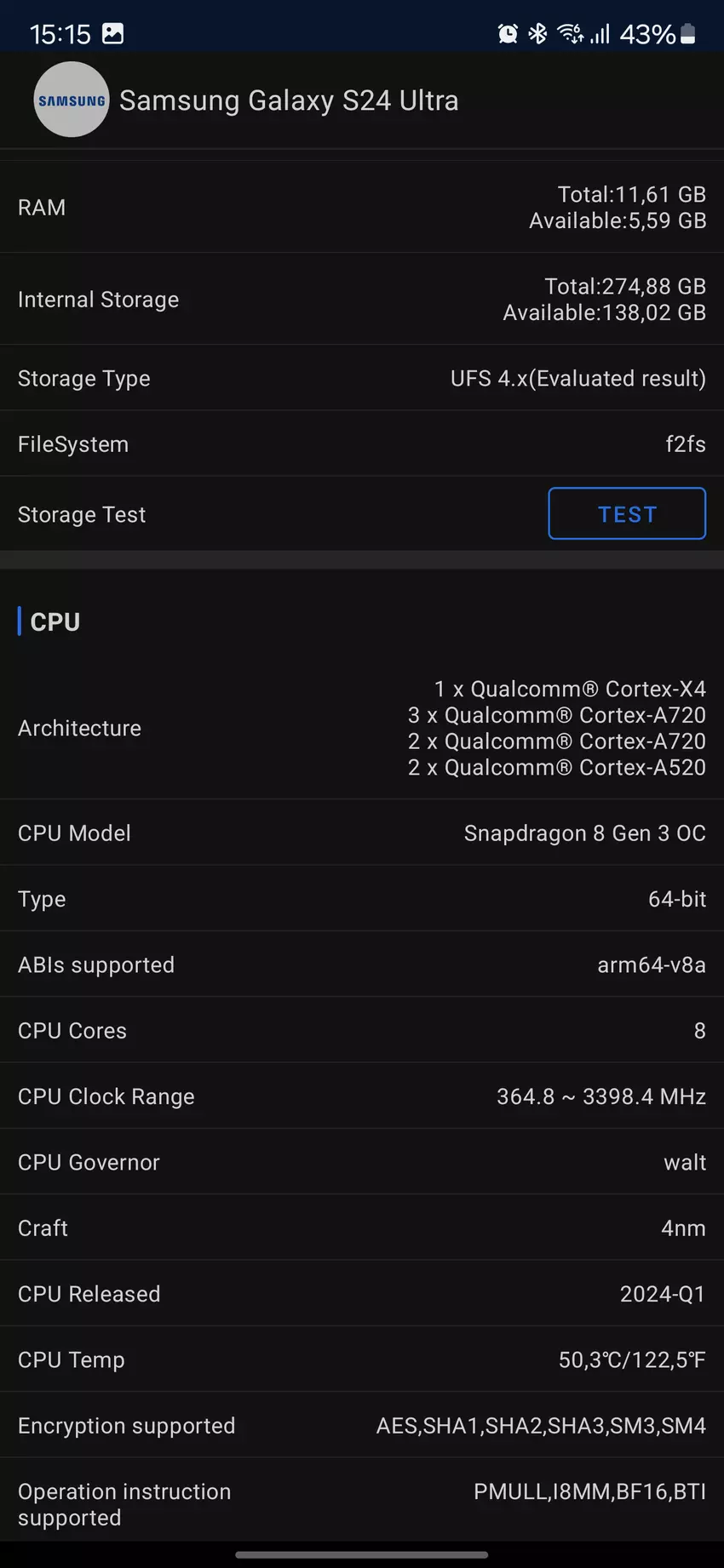The width and height of the screenshot is (724, 1568).
Task: Tap the Storage Type row
Action: [362, 378]
